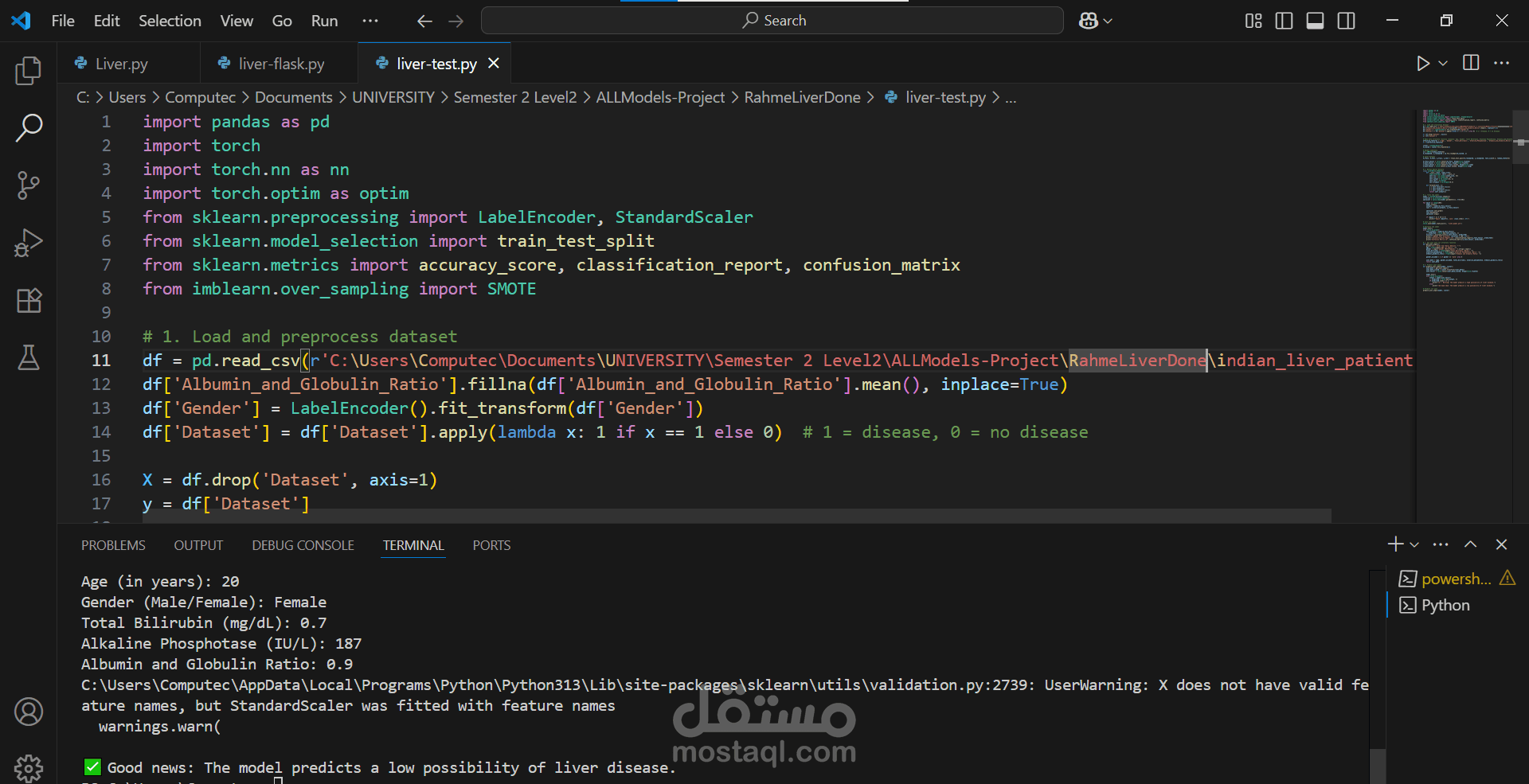
Task: Open the Search view in activity bar
Action: (x=29, y=127)
